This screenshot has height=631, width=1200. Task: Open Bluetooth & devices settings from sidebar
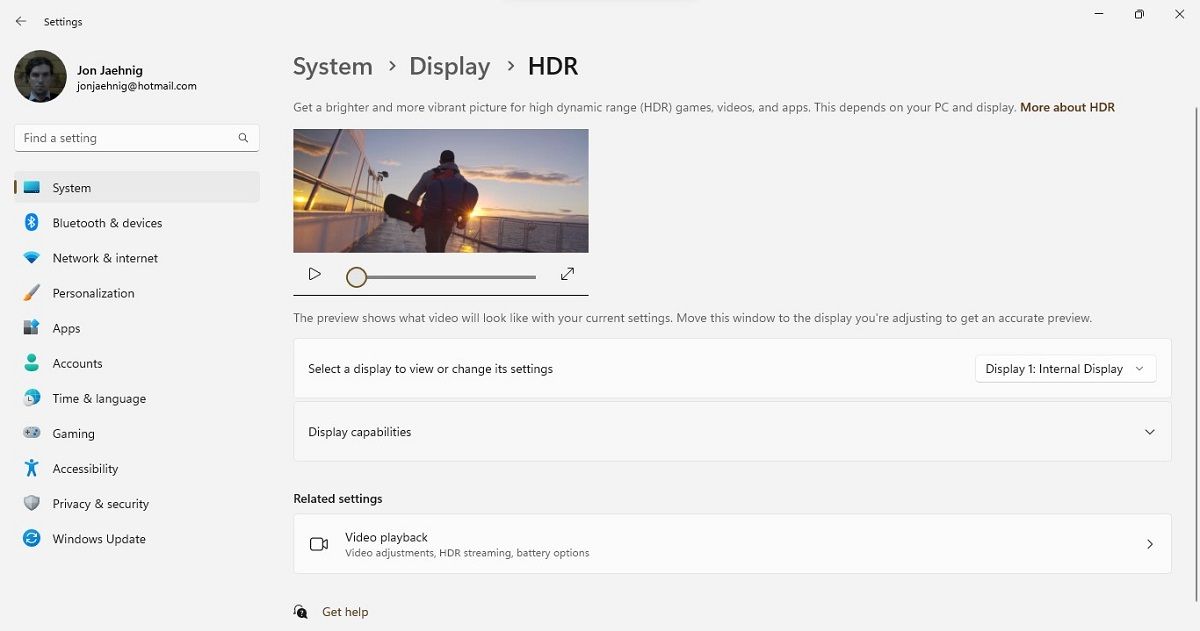pyautogui.click(x=31, y=222)
